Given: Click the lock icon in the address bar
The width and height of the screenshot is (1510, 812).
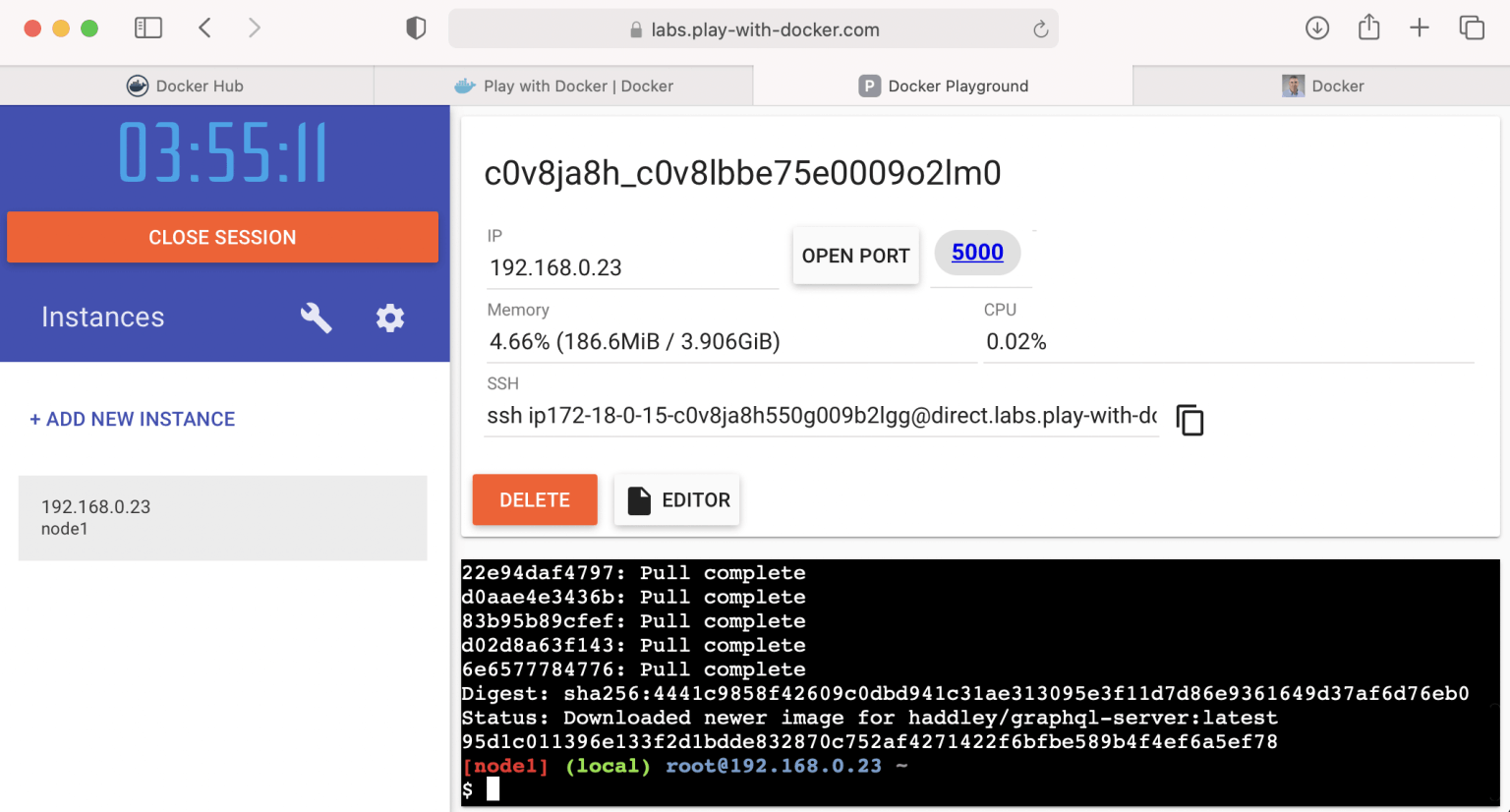Looking at the screenshot, I should (x=636, y=29).
